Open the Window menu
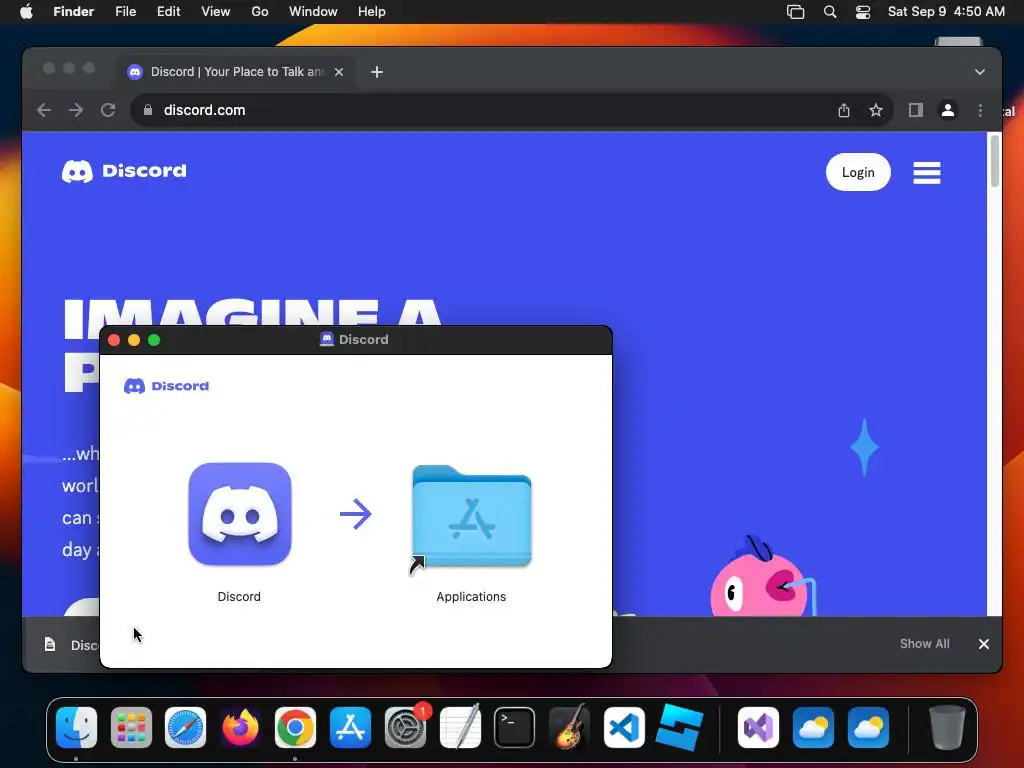Screen dimensions: 1024x768 (x=313, y=12)
